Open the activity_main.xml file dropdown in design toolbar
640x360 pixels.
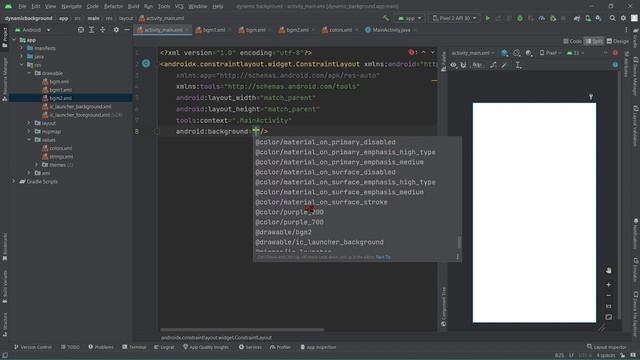(x=473, y=53)
